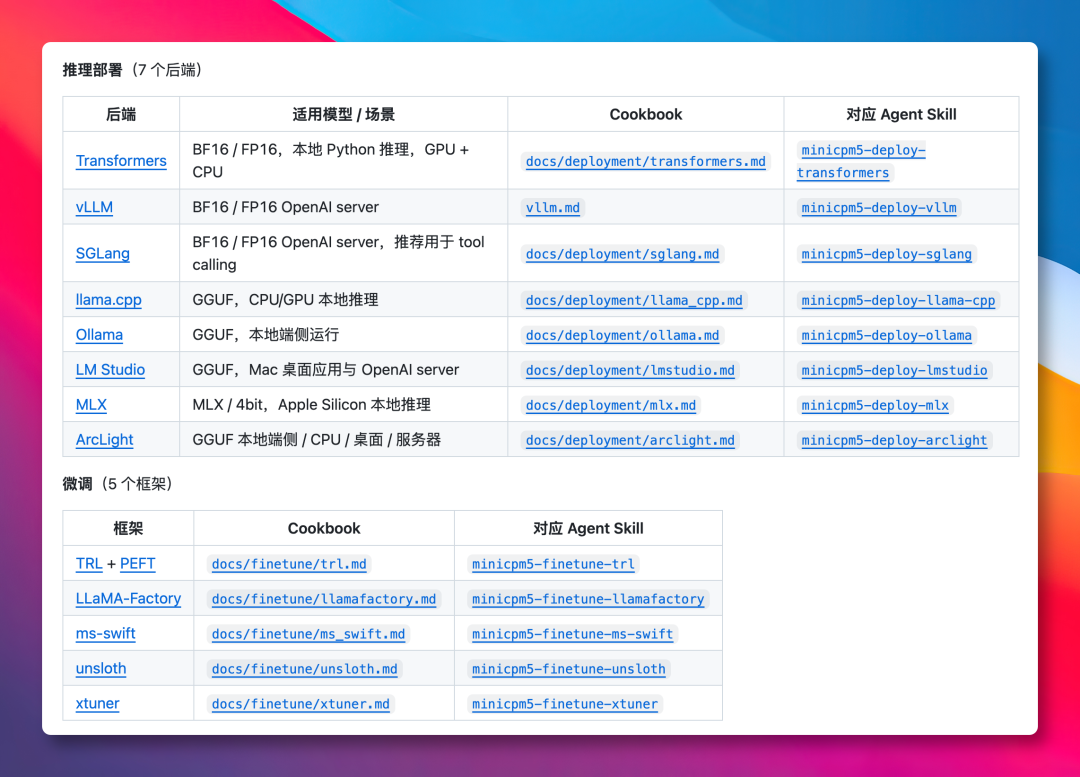Click the '适用模型 / 场景' column header
This screenshot has width=1080, height=777.
(x=343, y=114)
